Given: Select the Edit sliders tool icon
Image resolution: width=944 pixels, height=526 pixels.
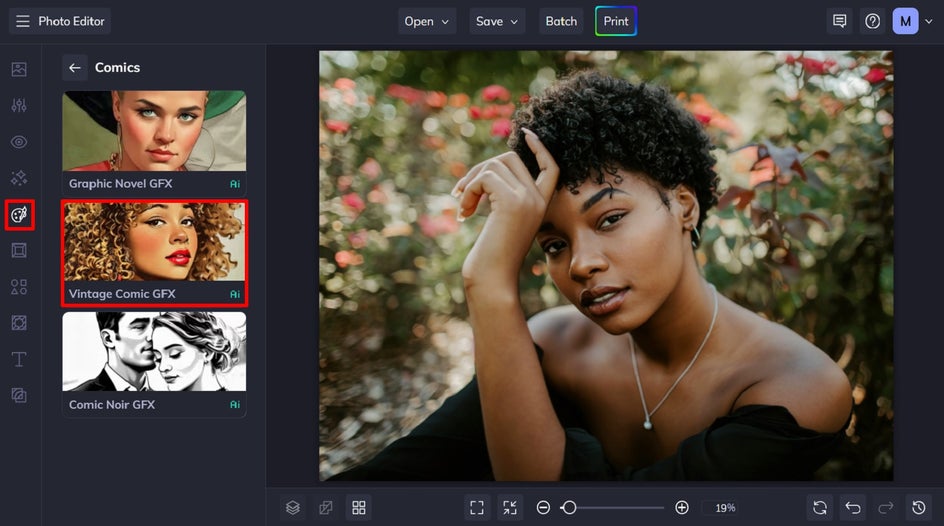Looking at the screenshot, I should 19,106.
